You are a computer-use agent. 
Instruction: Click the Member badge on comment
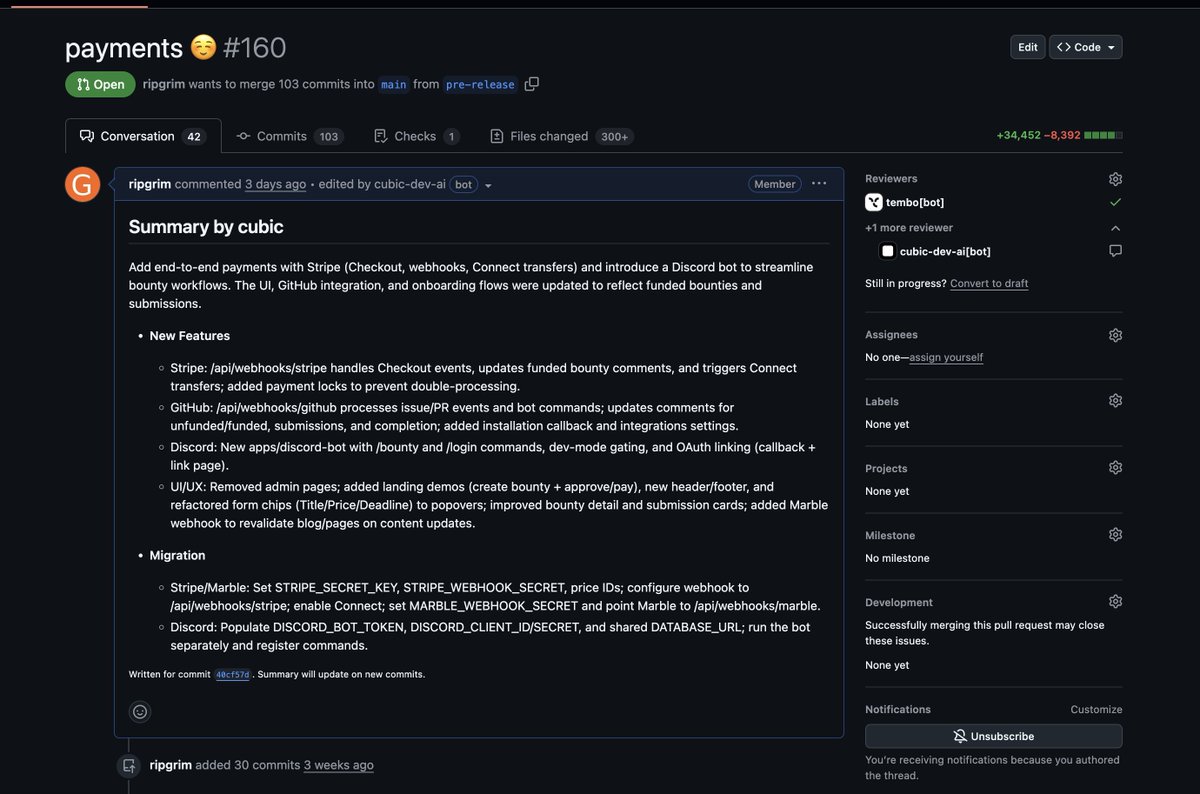[775, 184]
